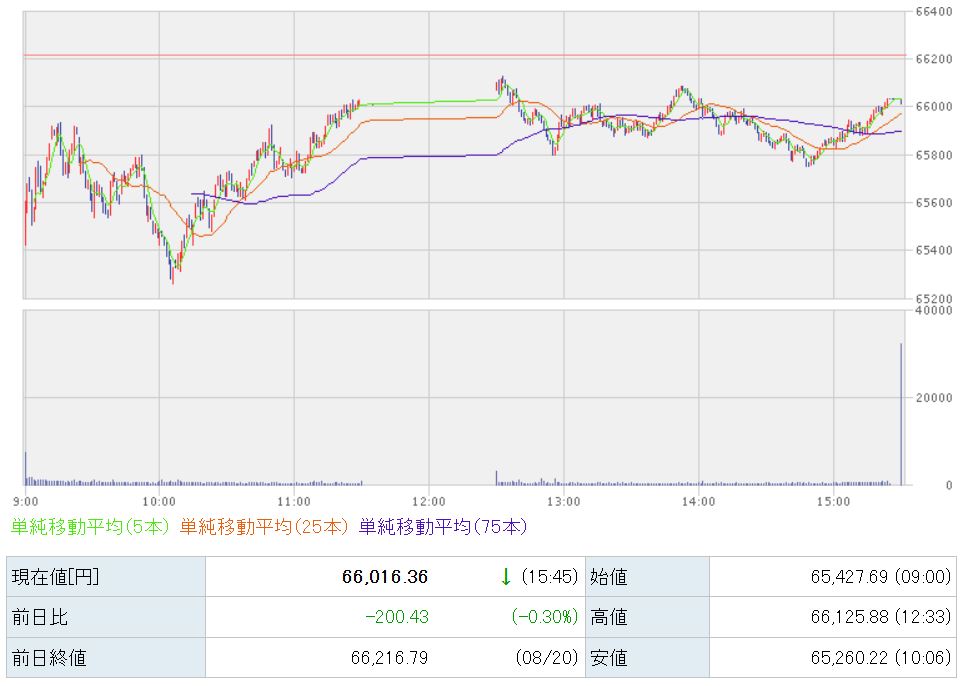This screenshot has width=961, height=686.
Task: Click the 高値 header cell
Action: tap(647, 617)
